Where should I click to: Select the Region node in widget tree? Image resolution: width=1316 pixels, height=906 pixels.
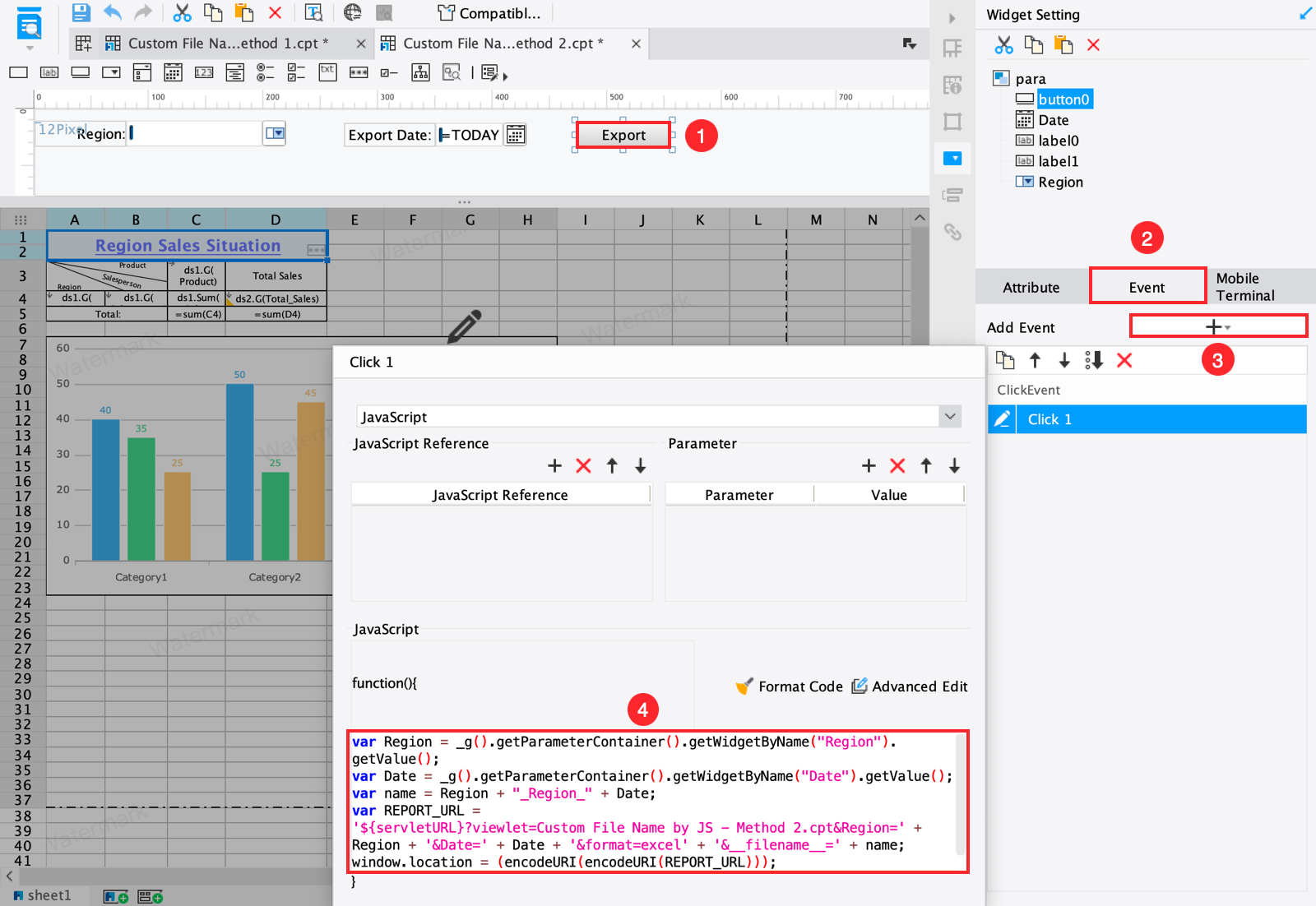1060,182
